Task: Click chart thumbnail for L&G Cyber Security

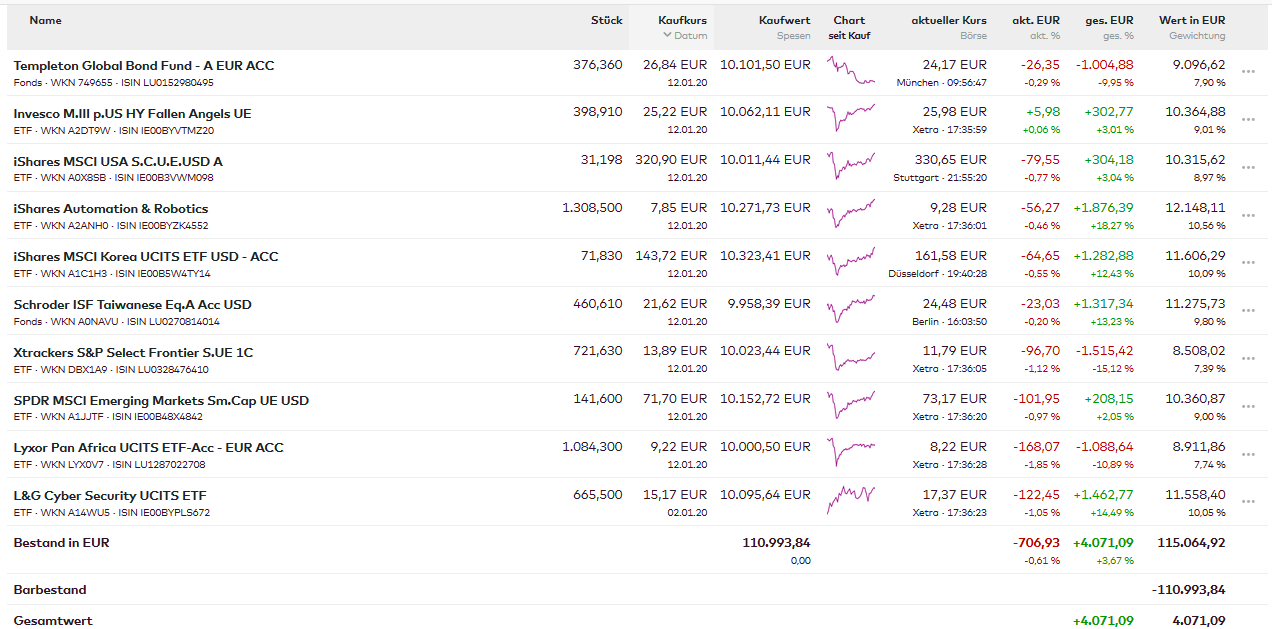Action: [x=850, y=497]
